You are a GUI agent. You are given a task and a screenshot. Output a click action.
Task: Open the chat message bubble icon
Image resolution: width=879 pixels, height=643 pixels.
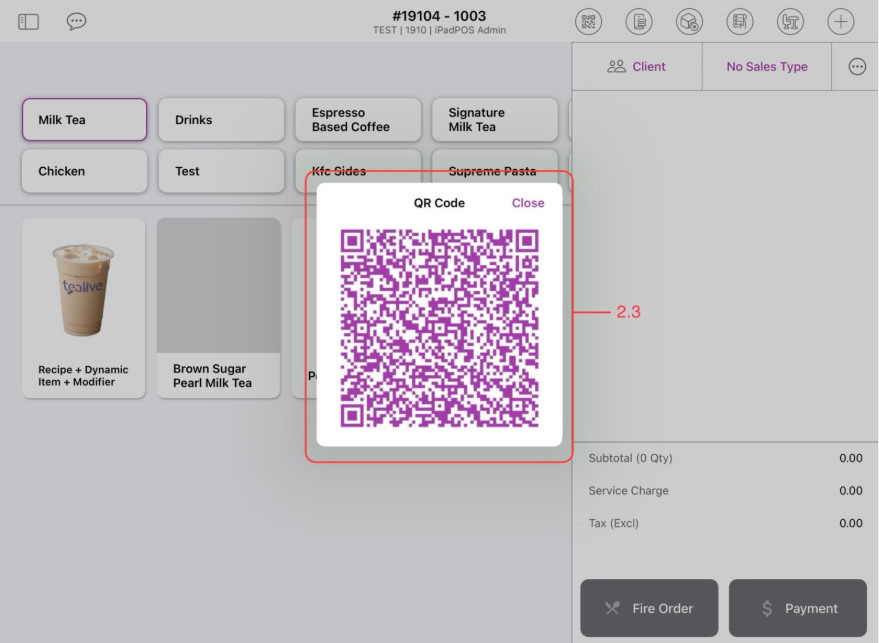coord(76,20)
